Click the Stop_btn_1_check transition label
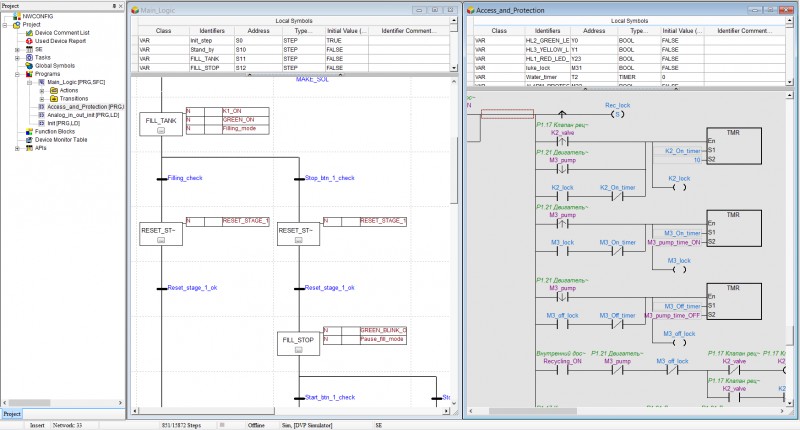Screen dimensions: 800x430 (x=329, y=178)
